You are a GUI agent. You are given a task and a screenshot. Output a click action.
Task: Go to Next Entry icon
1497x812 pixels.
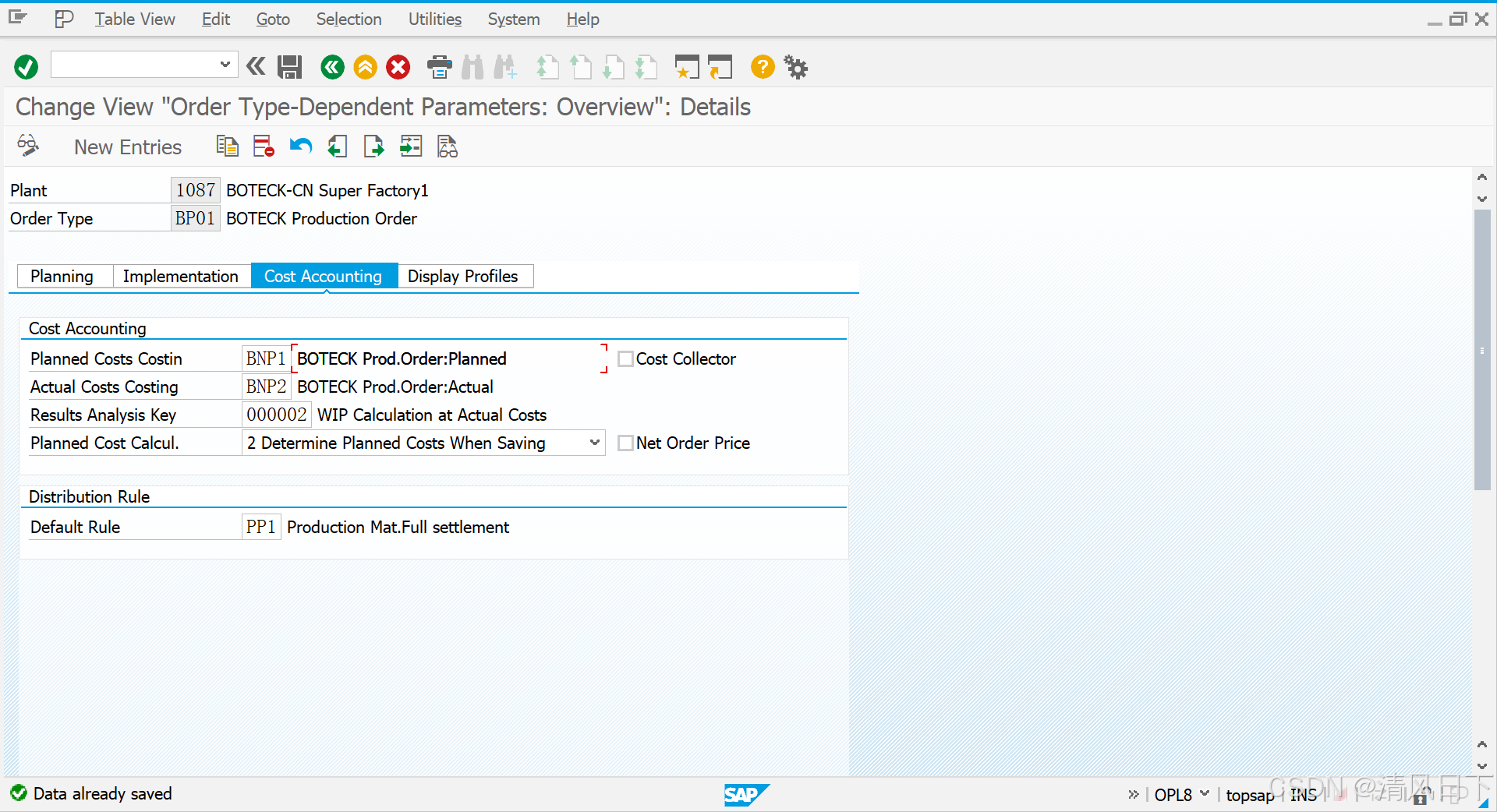pos(374,146)
